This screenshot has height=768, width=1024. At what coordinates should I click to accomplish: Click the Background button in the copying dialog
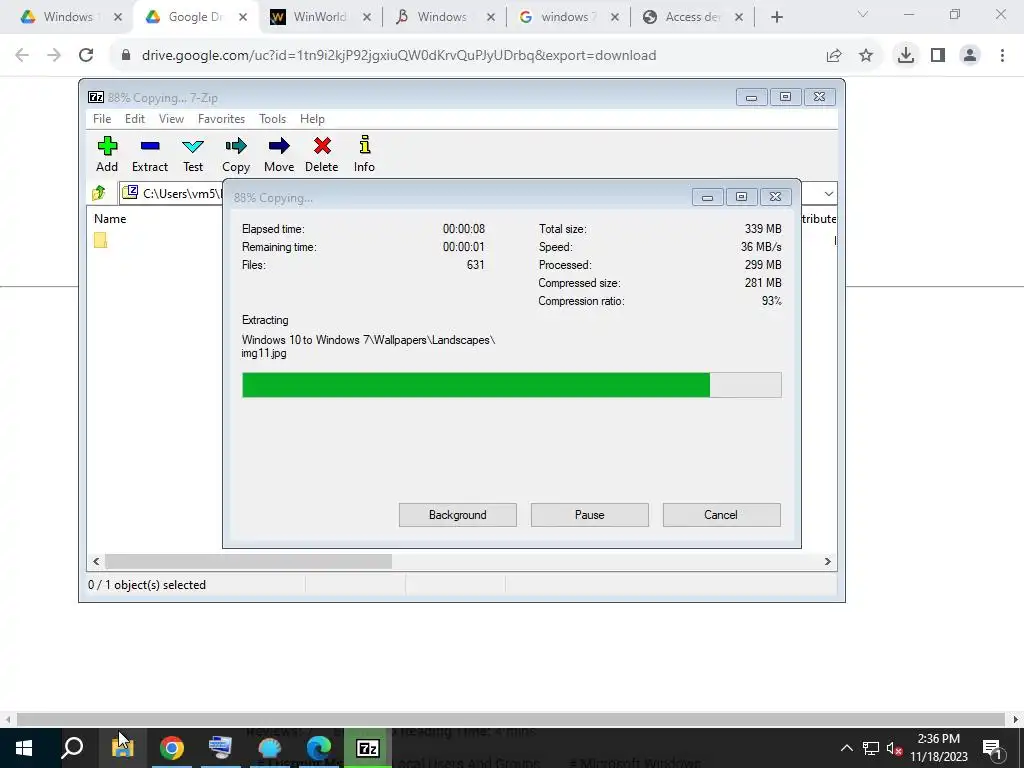coord(458,515)
